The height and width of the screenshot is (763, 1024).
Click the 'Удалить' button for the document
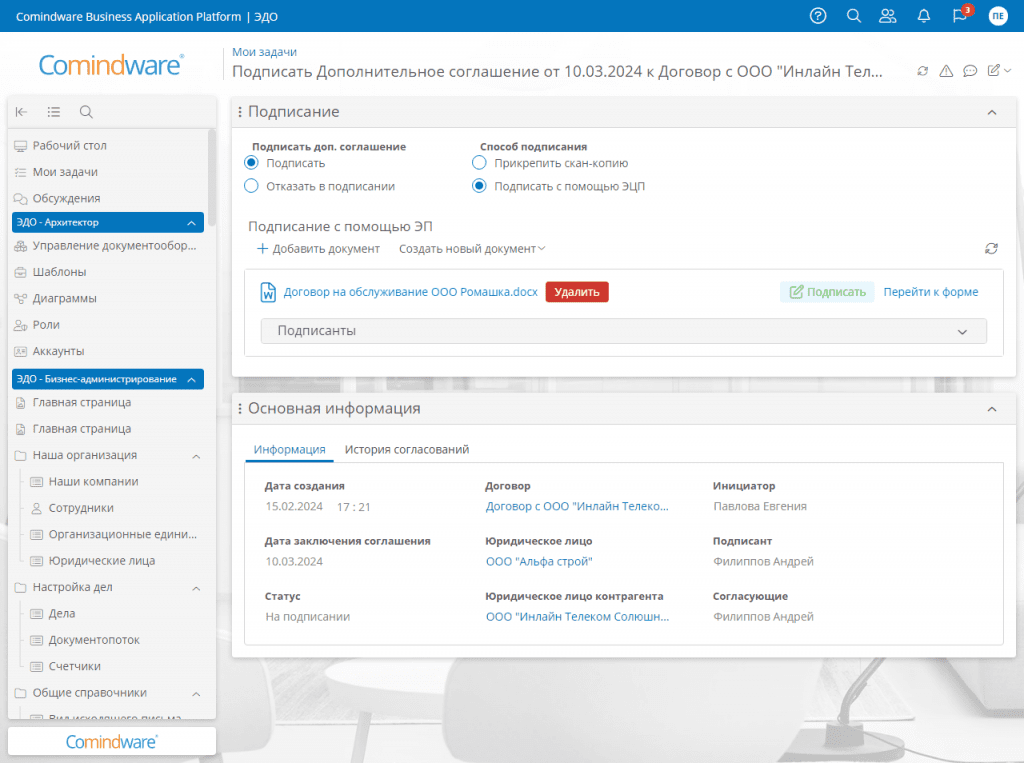tap(576, 292)
